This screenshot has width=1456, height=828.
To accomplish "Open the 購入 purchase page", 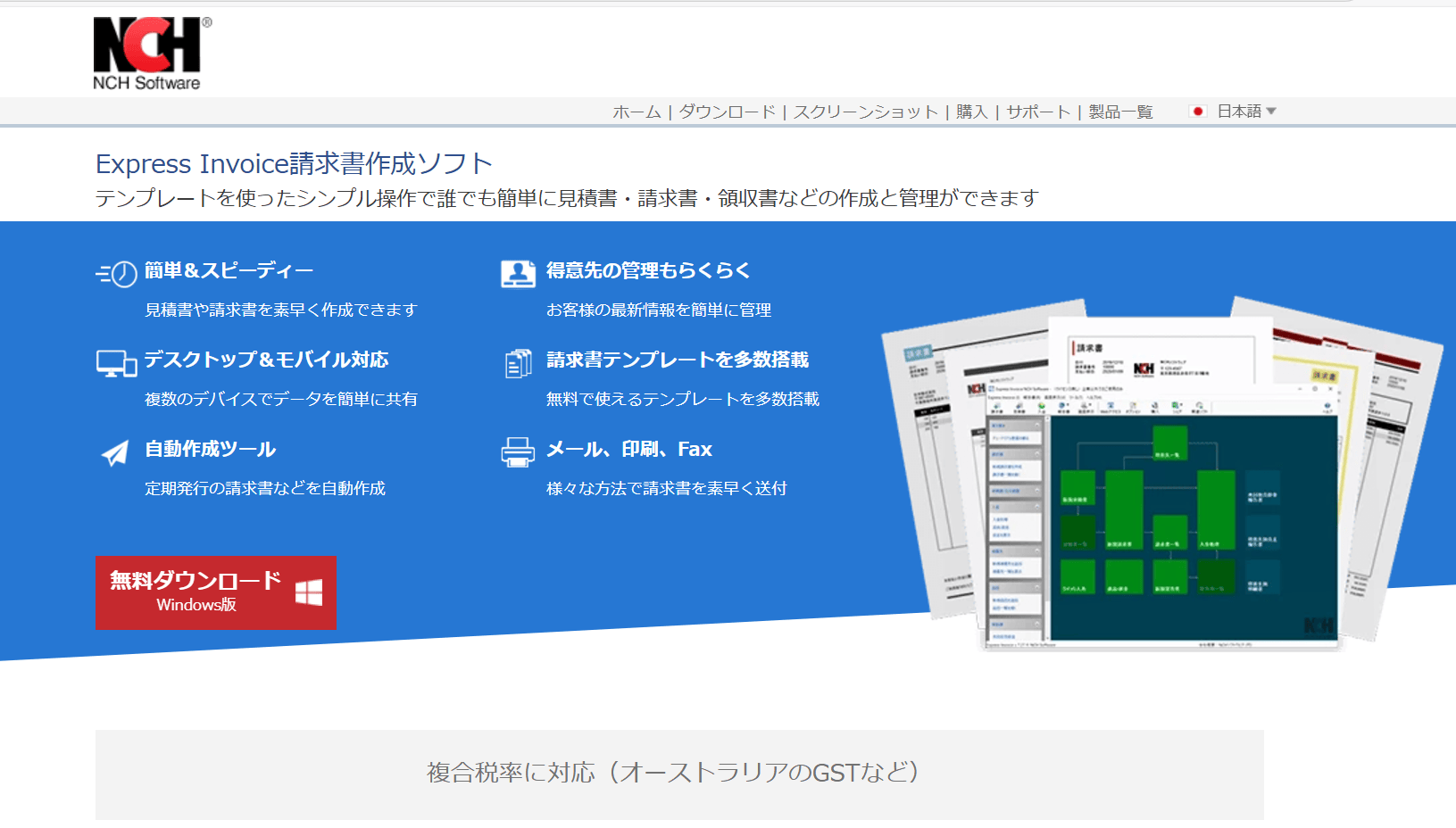I will tap(971, 112).
